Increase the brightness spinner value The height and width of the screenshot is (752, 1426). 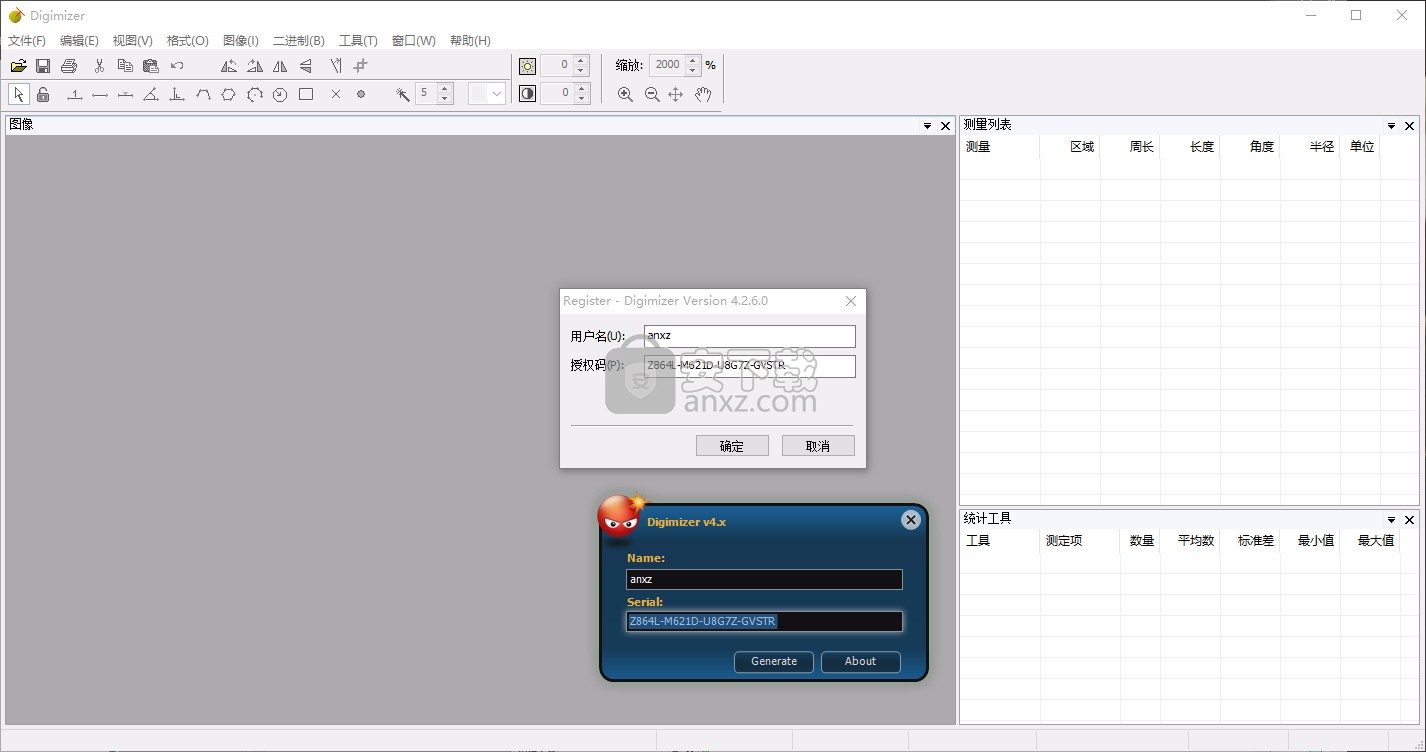pyautogui.click(x=581, y=60)
